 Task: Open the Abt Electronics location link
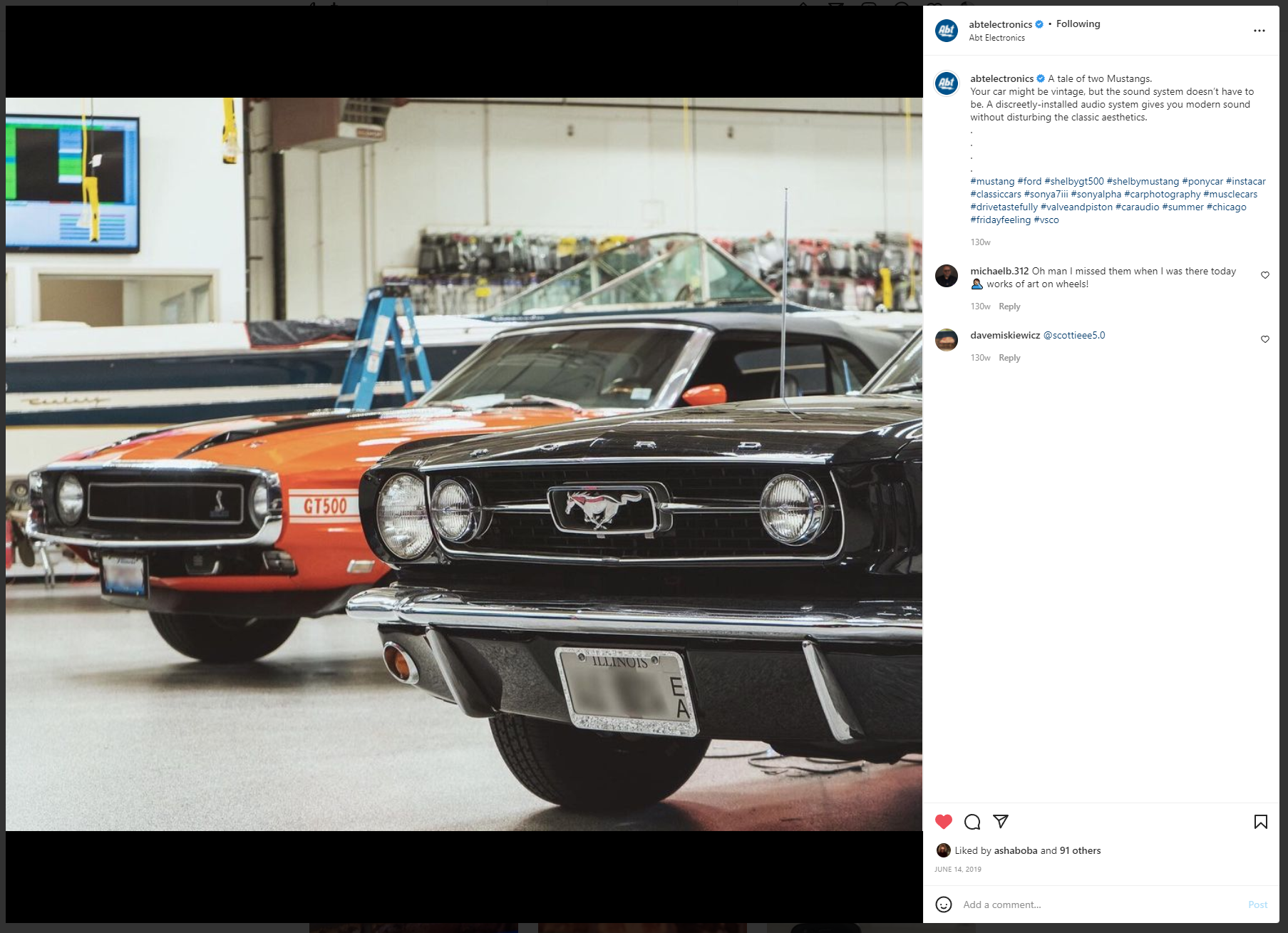click(x=996, y=38)
